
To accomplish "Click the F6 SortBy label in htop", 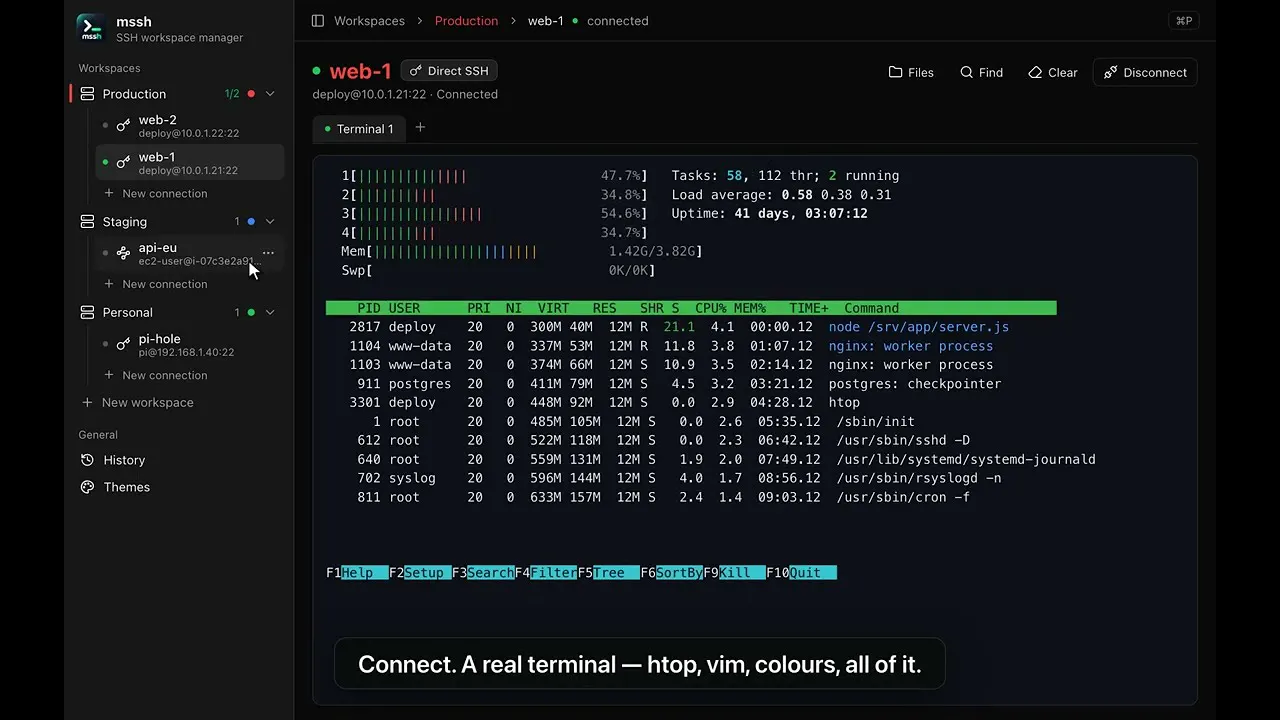I will [672, 573].
